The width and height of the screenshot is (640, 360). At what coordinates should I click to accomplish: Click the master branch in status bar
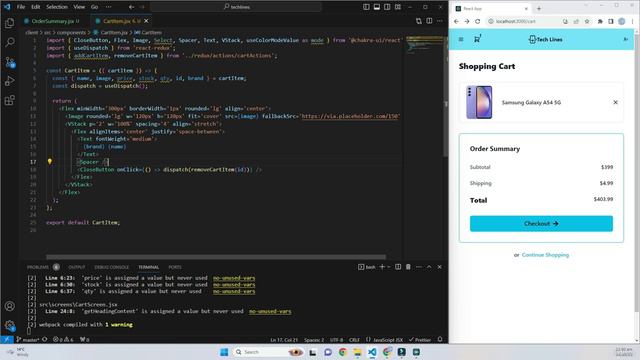coord(28,339)
